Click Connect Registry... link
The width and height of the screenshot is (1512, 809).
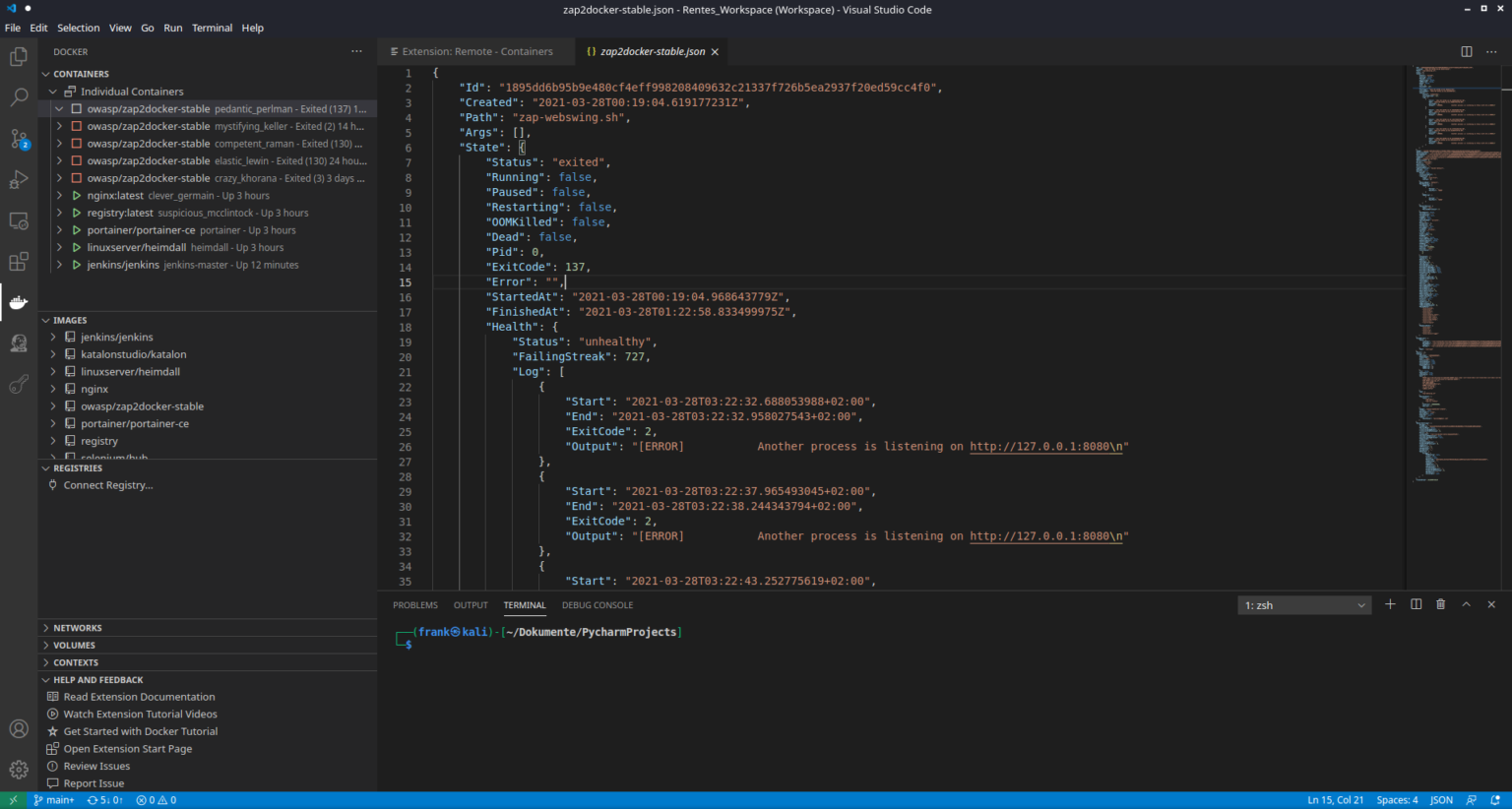tap(108, 485)
